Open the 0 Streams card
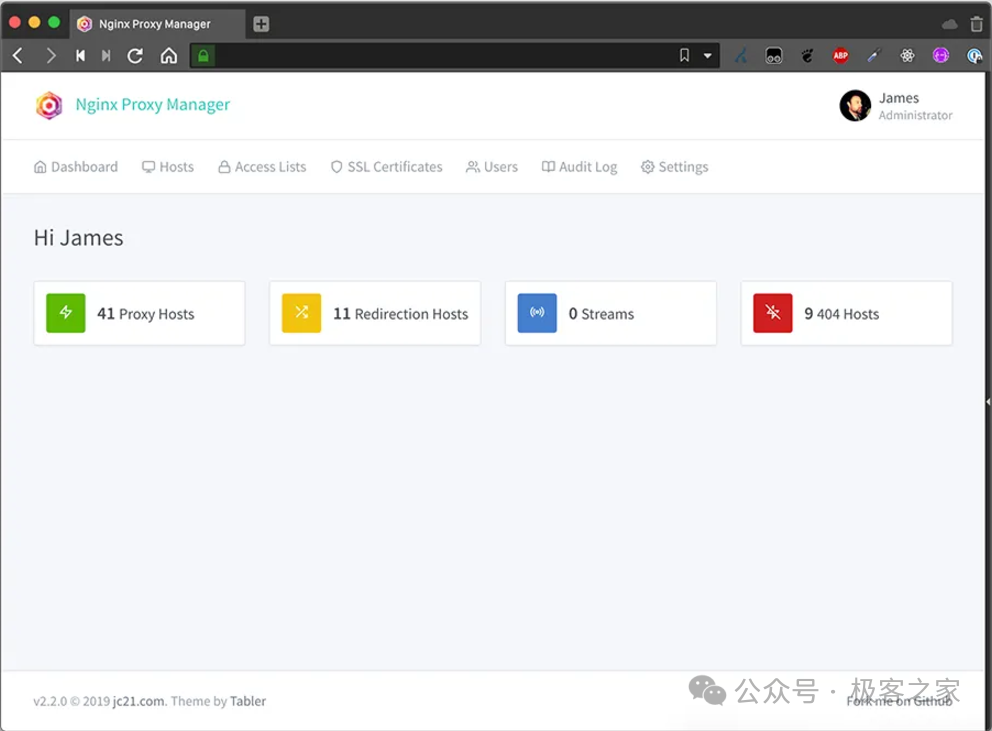 [x=611, y=313]
